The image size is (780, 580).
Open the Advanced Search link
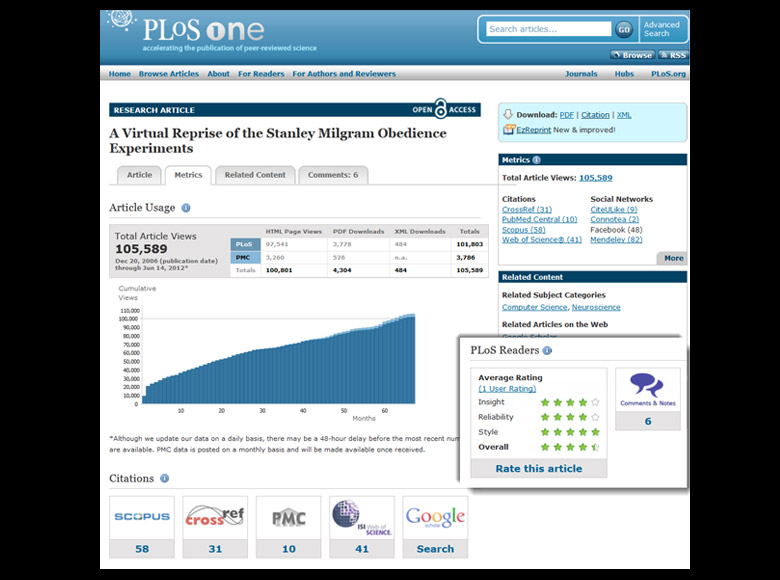click(x=661, y=29)
